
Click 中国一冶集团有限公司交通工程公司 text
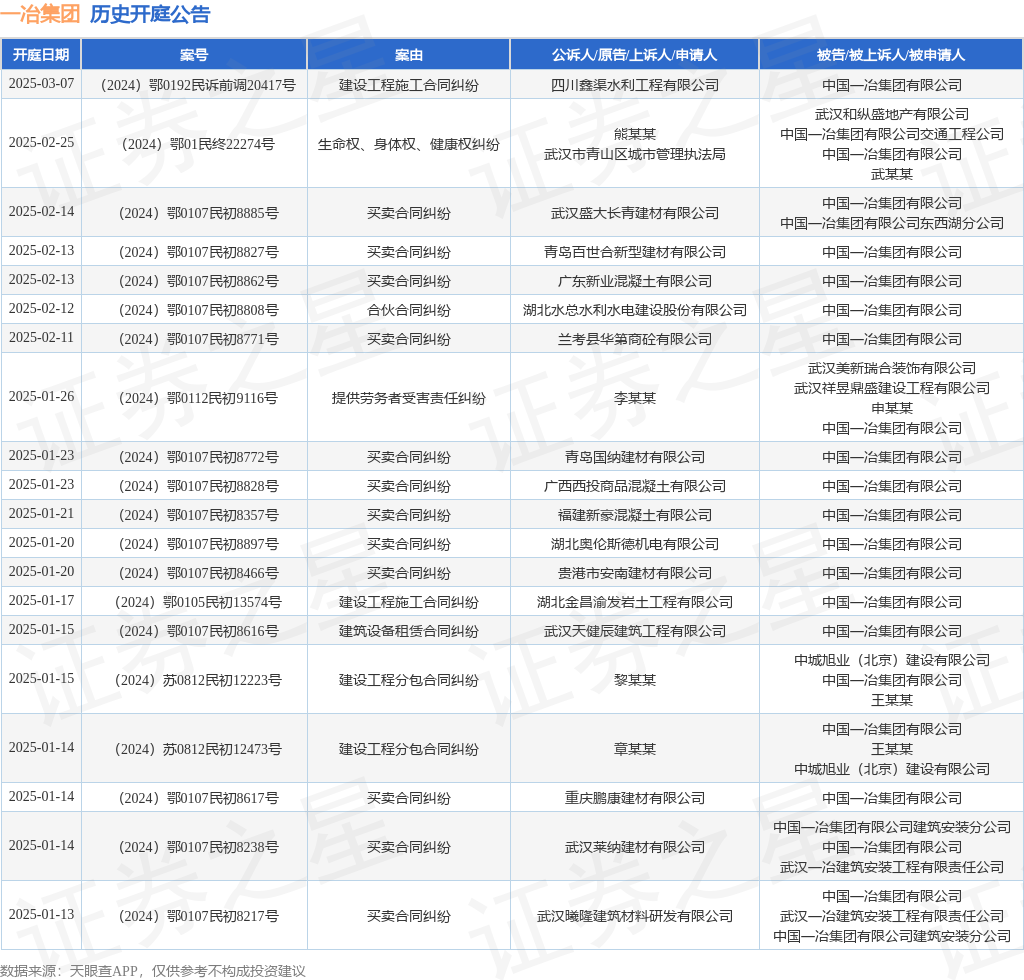pos(891,134)
